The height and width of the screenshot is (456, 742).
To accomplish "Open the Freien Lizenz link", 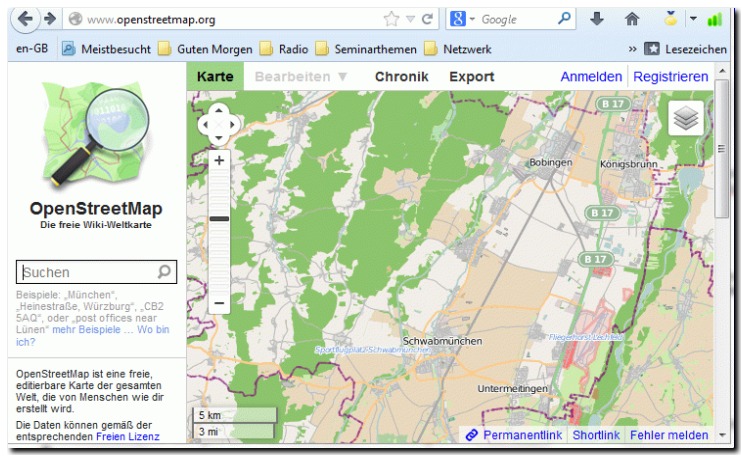I will click(x=128, y=436).
